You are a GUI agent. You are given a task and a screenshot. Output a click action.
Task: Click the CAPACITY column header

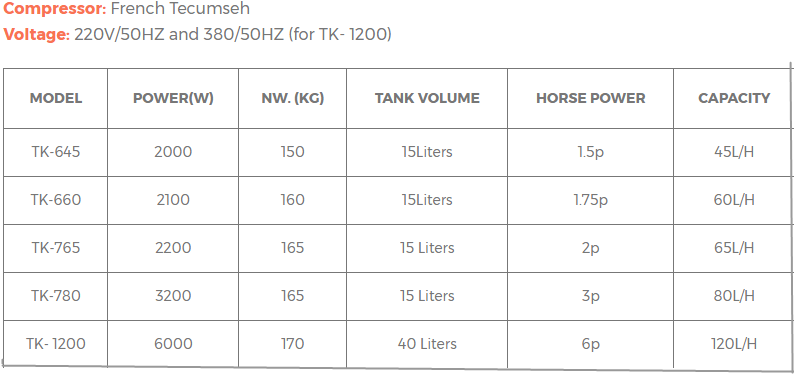(733, 98)
